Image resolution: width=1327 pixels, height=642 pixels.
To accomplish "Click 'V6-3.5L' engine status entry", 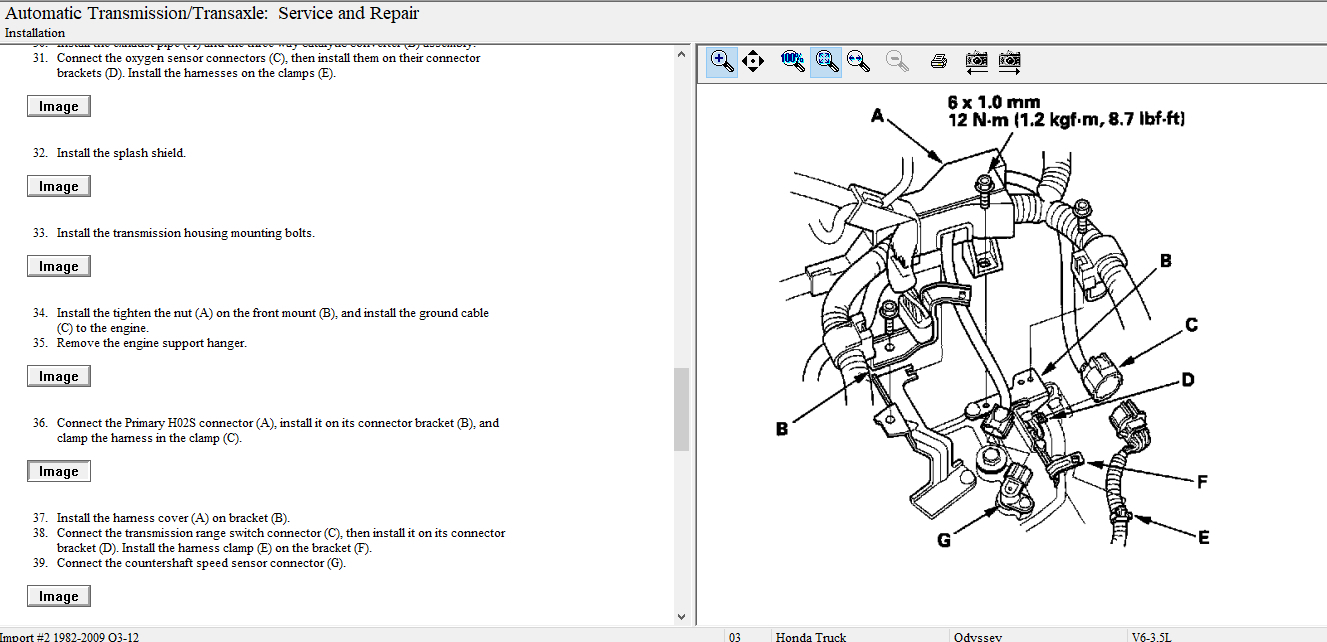I will coord(1151,636).
